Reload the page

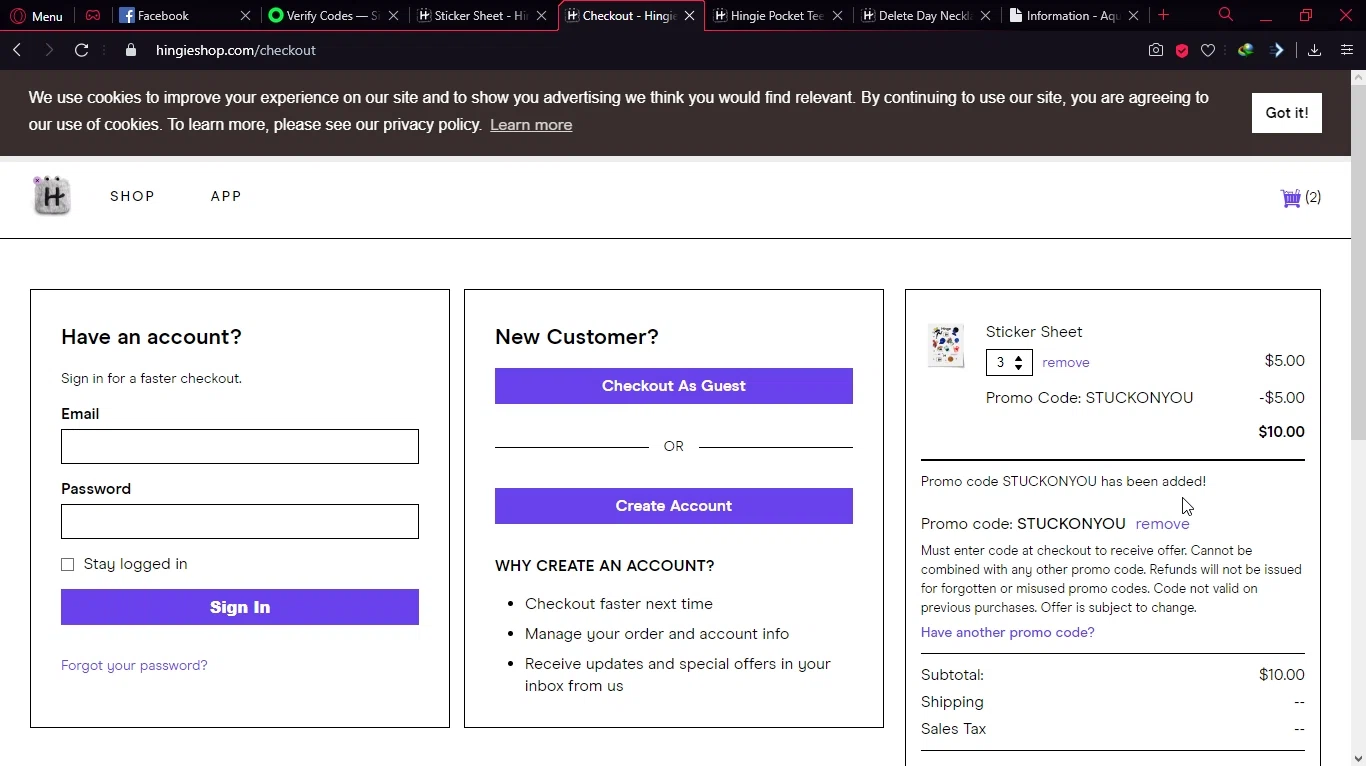click(x=82, y=50)
